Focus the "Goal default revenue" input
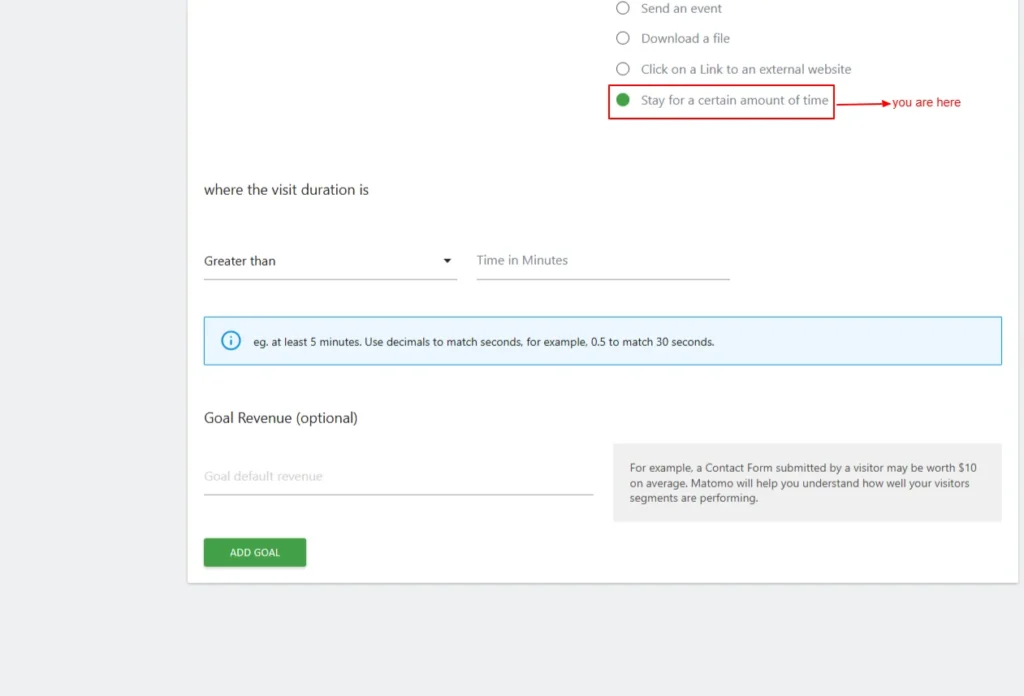 pyautogui.click(x=398, y=477)
